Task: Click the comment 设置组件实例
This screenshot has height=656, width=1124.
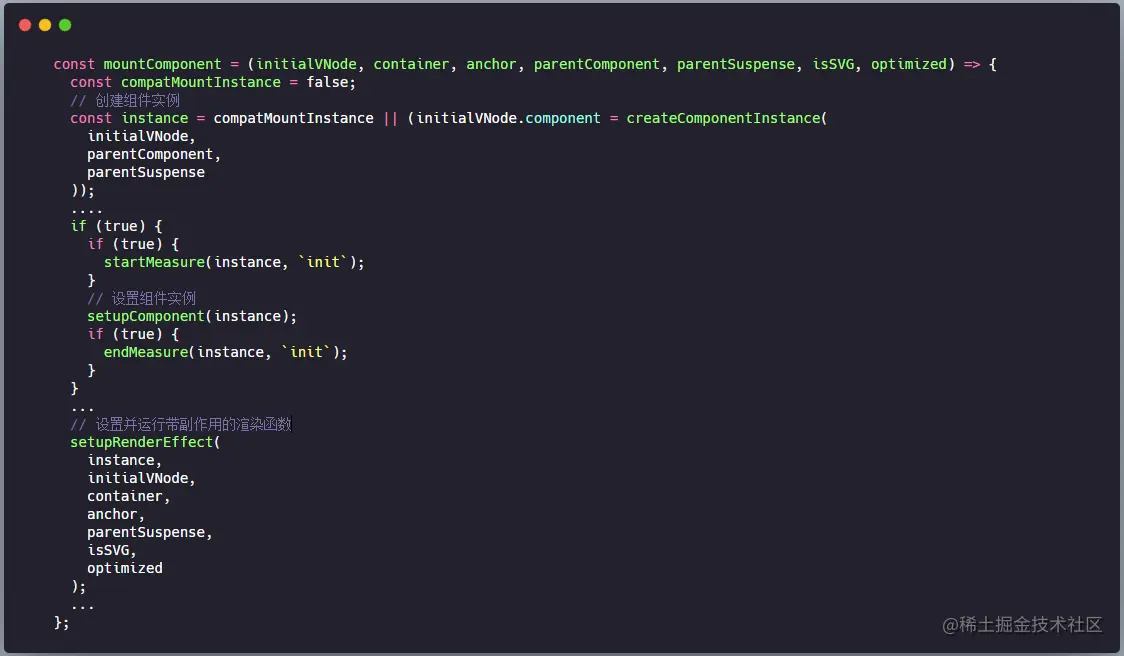Action: tap(142, 298)
